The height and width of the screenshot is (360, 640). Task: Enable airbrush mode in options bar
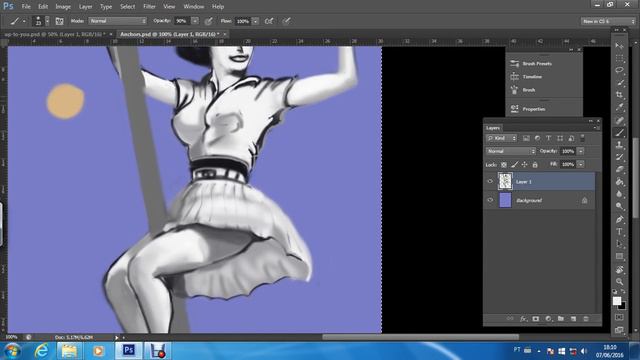(269, 21)
